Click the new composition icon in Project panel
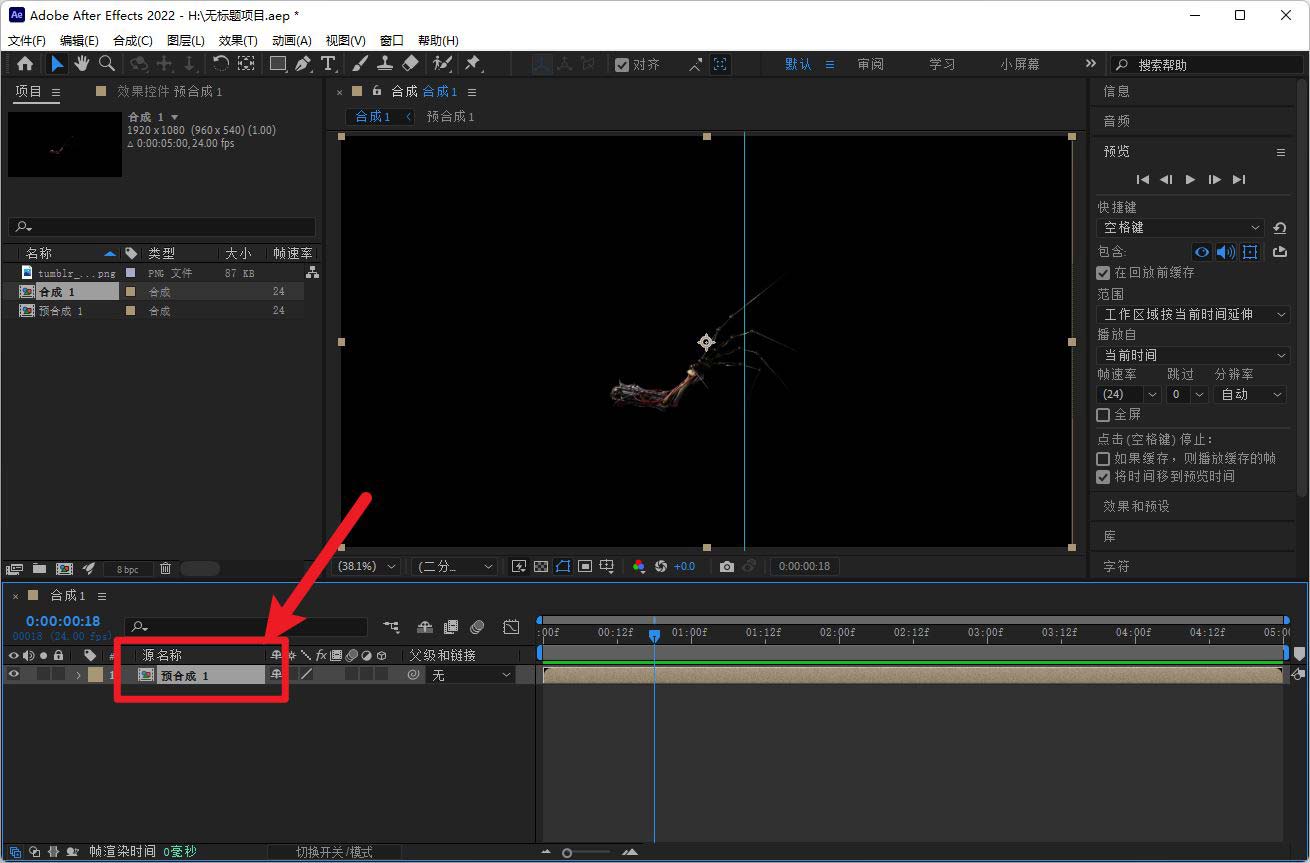Screen dimensions: 1310x863 click(64, 568)
